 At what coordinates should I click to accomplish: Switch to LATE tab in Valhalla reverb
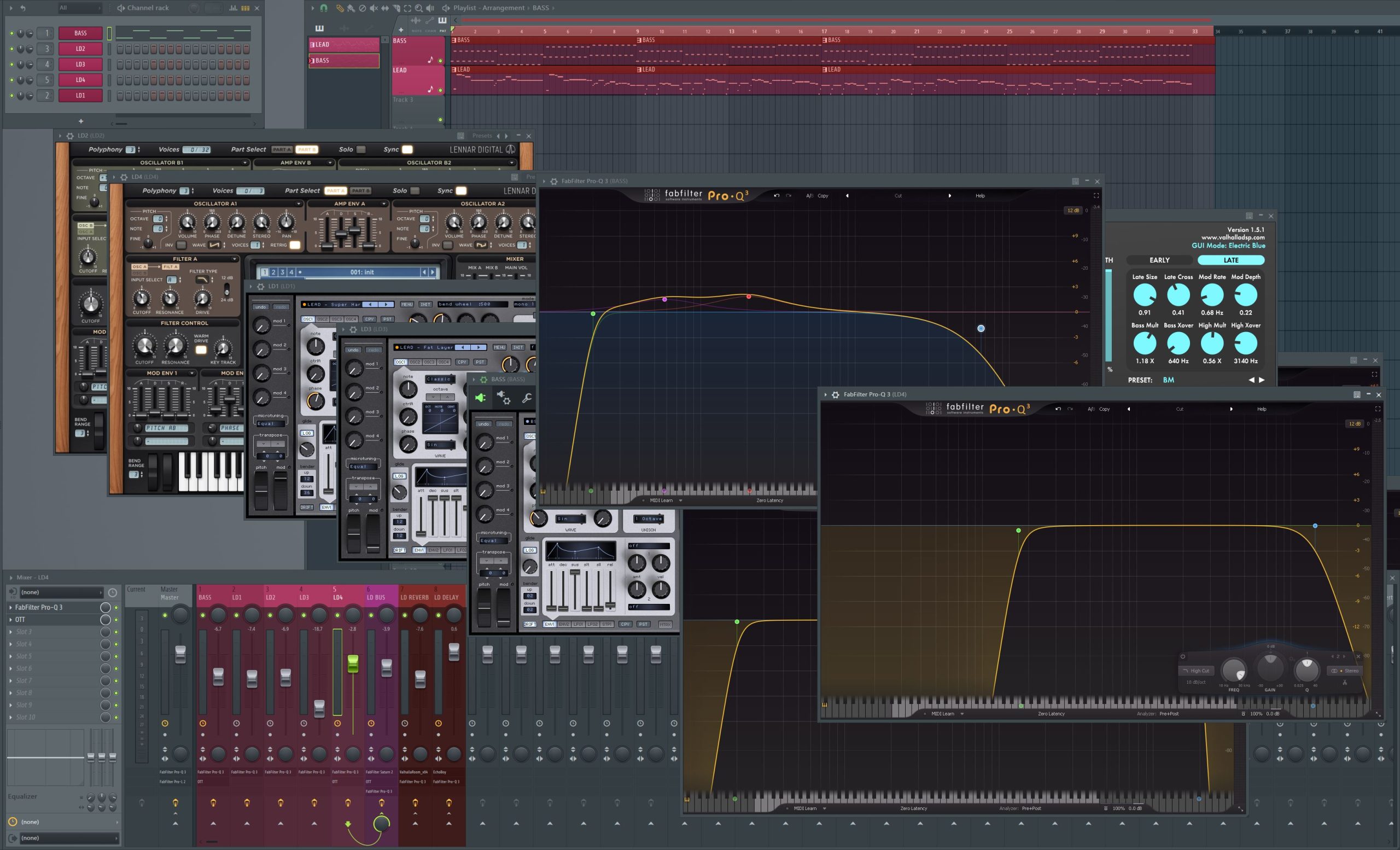[1230, 260]
